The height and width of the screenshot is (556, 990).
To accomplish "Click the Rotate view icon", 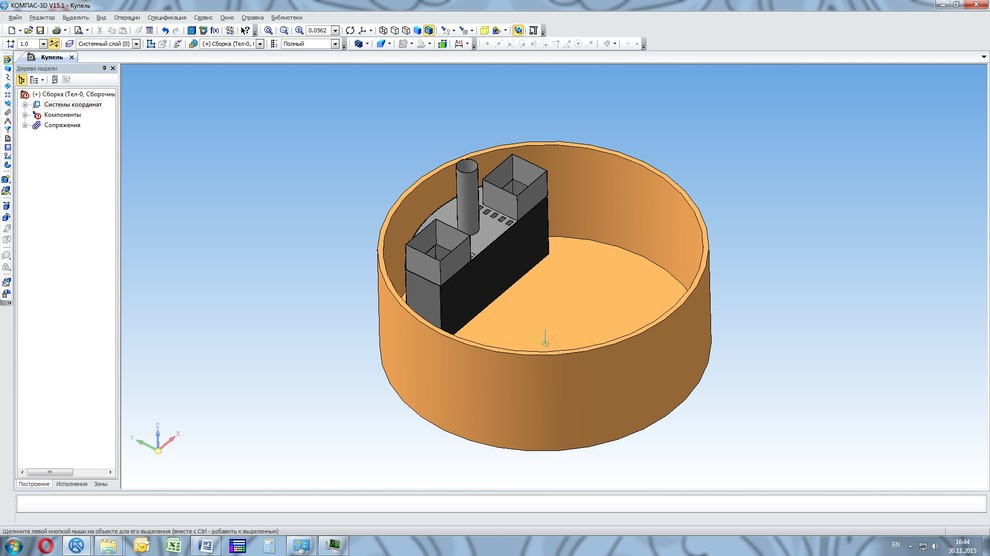I will click(350, 31).
